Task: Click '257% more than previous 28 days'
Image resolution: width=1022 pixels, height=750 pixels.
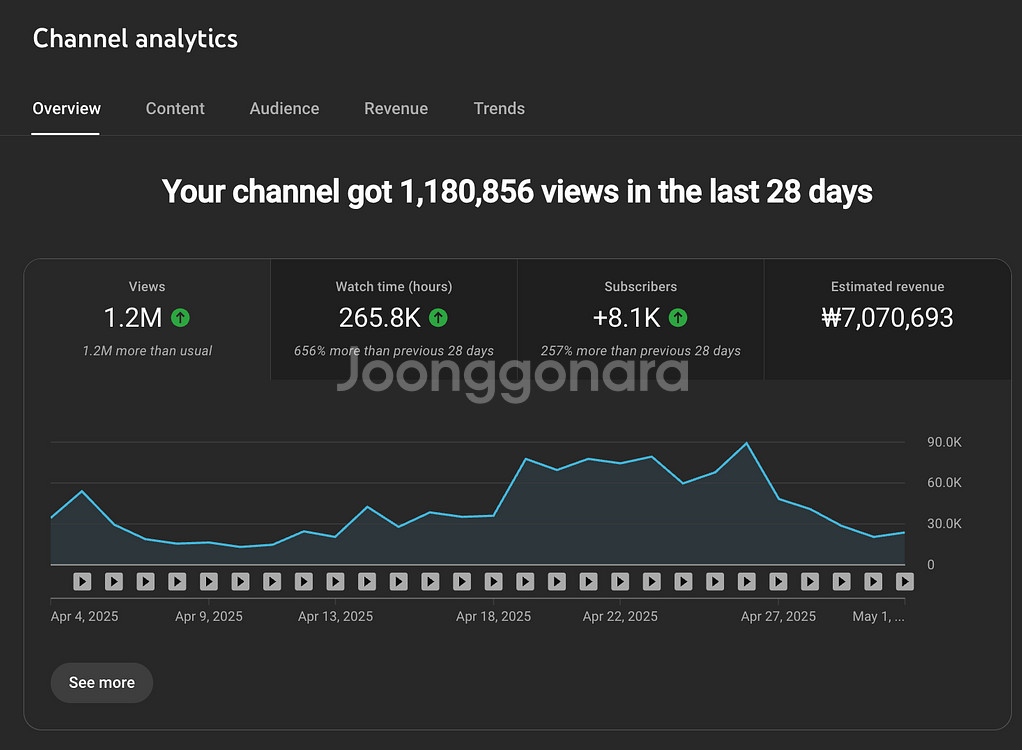Action: [640, 351]
